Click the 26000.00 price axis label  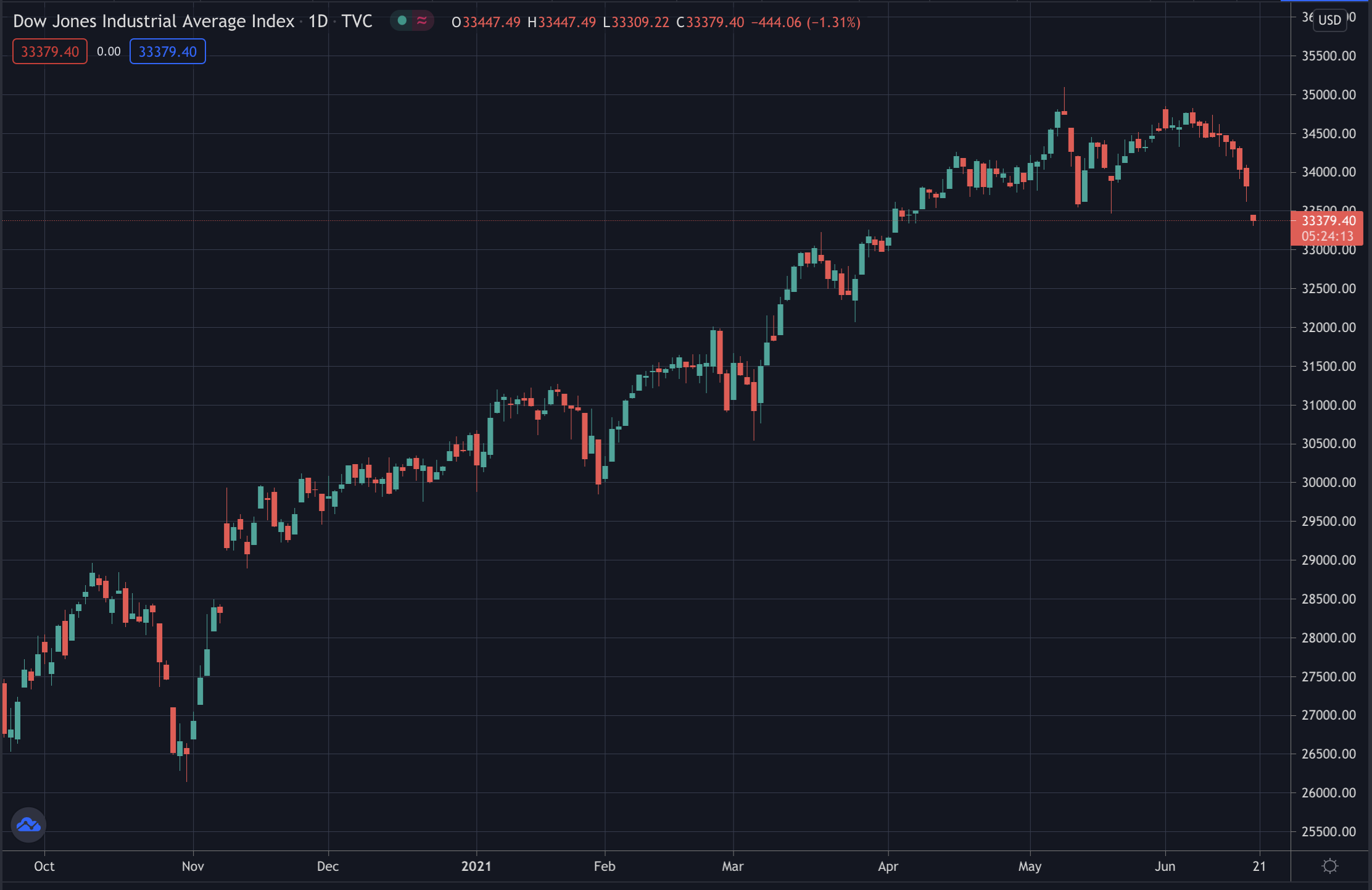pos(1328,792)
